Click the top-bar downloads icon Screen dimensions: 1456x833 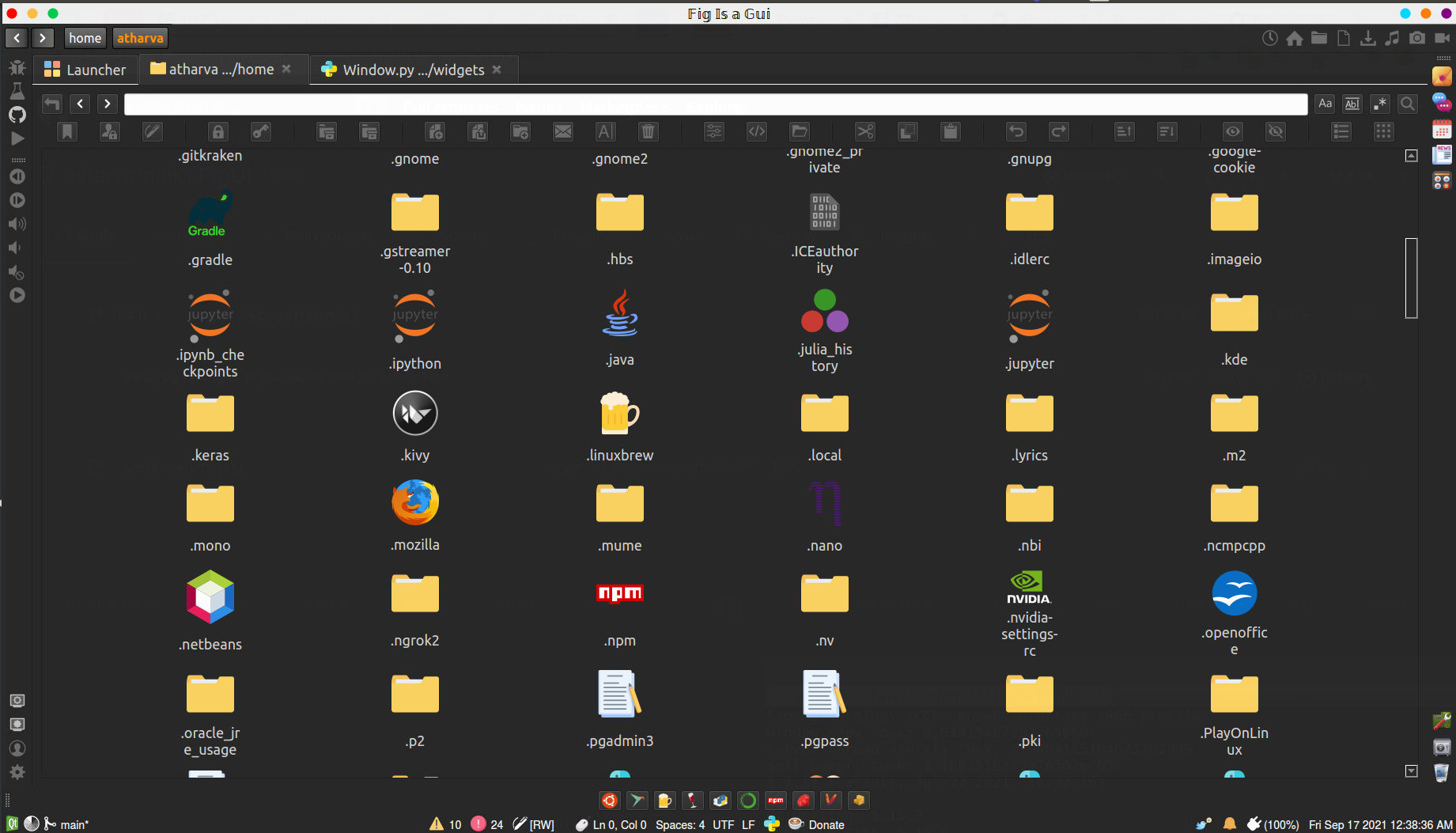[x=1368, y=38]
